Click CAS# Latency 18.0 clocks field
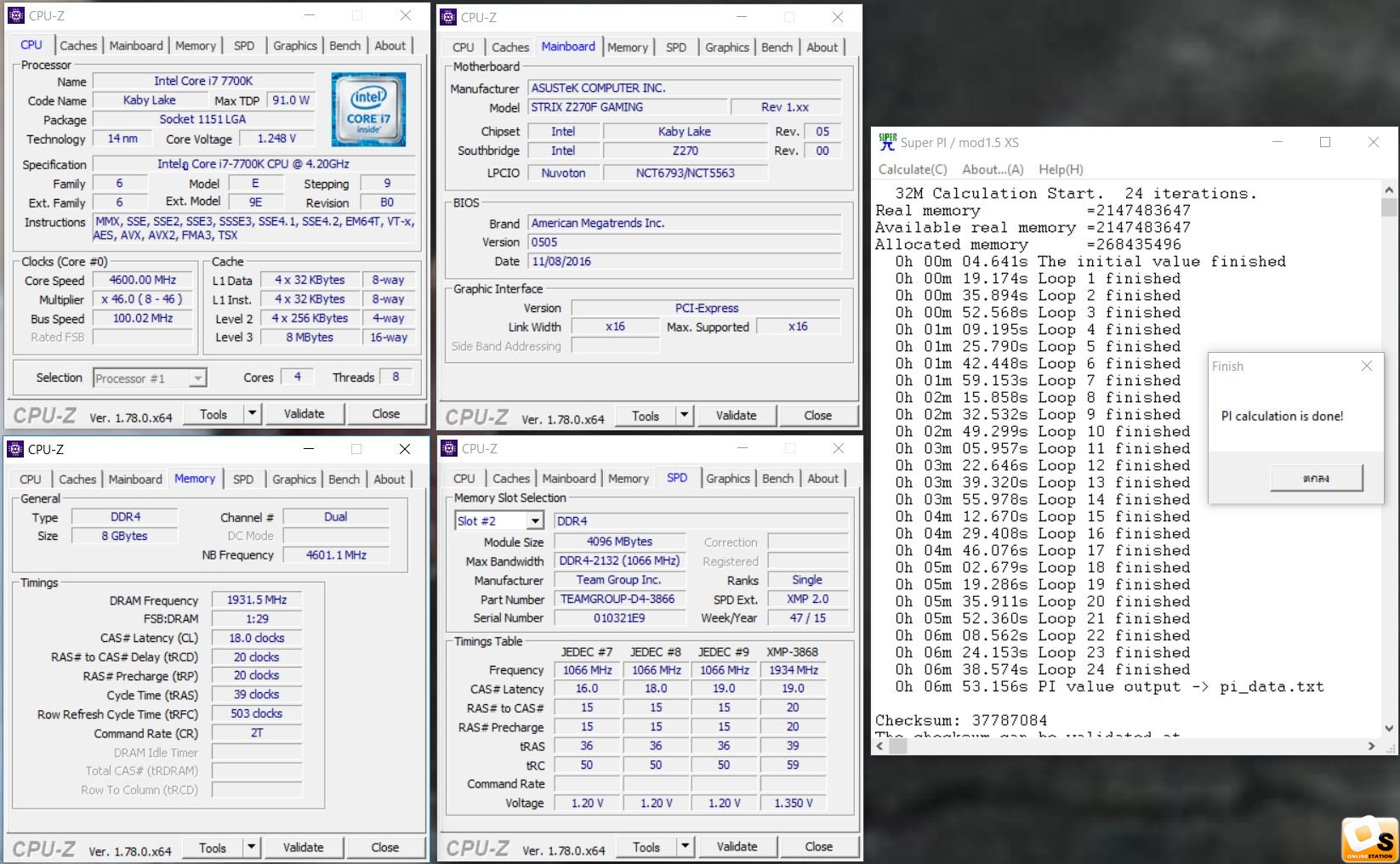This screenshot has width=1400, height=864. [x=257, y=638]
